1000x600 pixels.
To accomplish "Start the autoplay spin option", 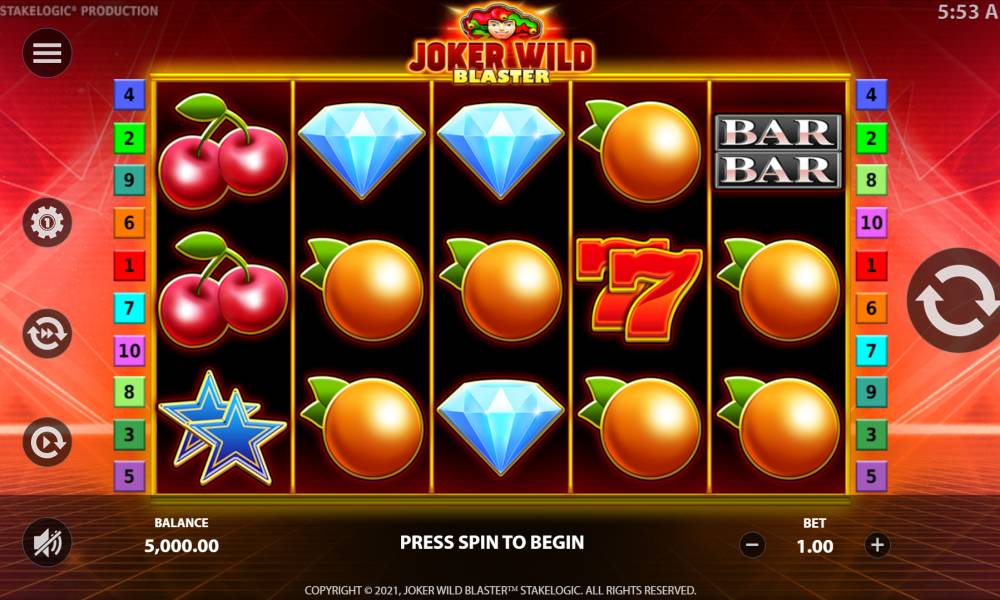I will 47,441.
